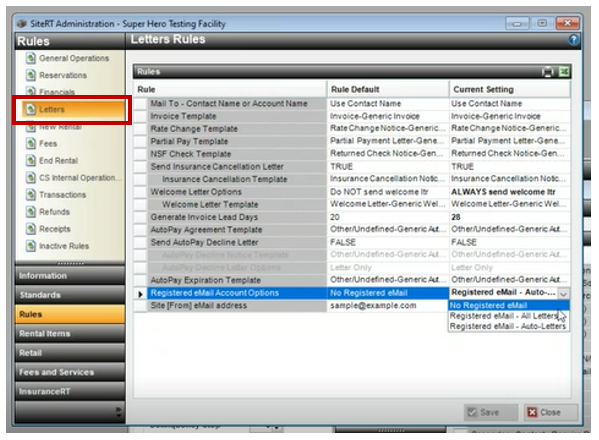Select Mail To - Contact Name rule row
Viewport: 599px width, 440px height.
point(237,104)
